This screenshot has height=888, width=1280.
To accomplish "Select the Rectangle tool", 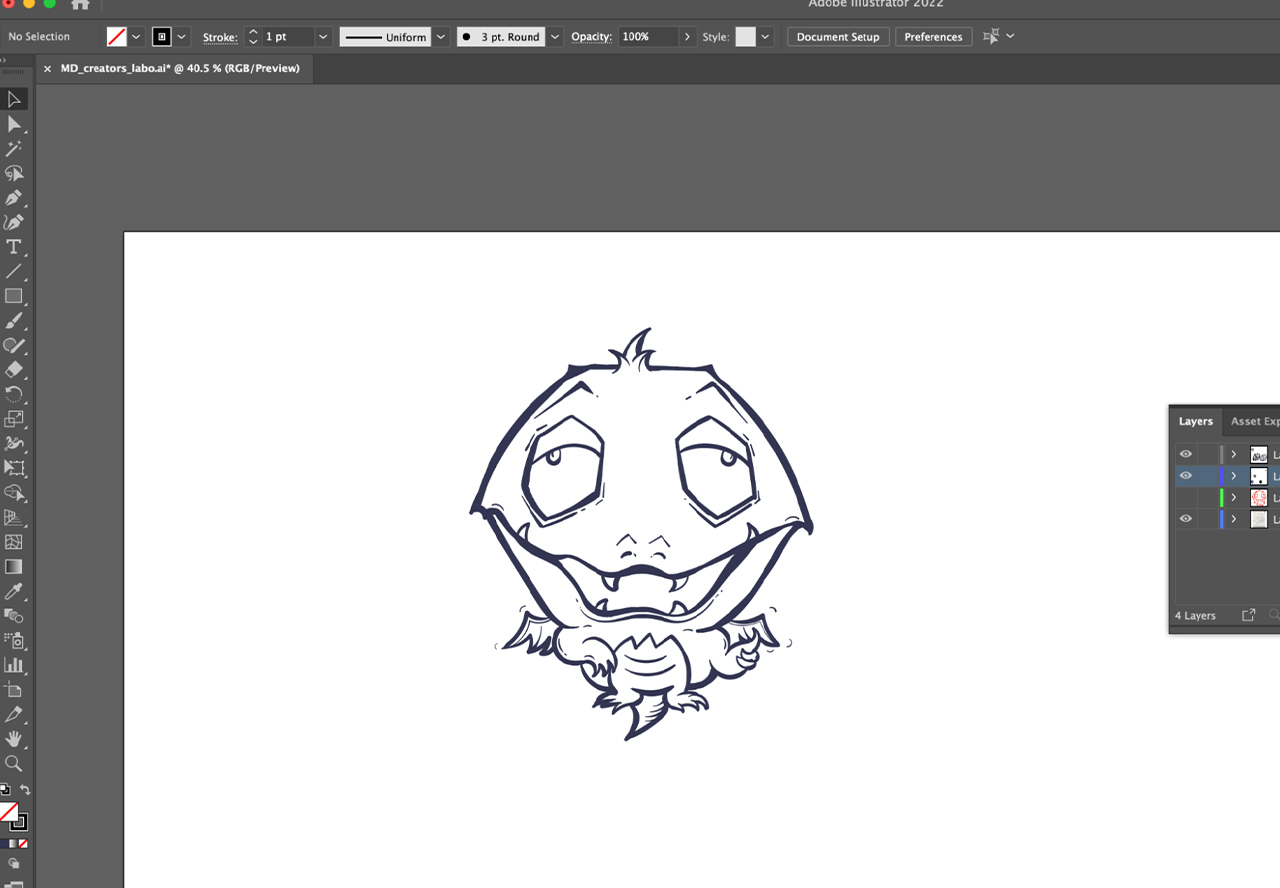I will pyautogui.click(x=14, y=296).
